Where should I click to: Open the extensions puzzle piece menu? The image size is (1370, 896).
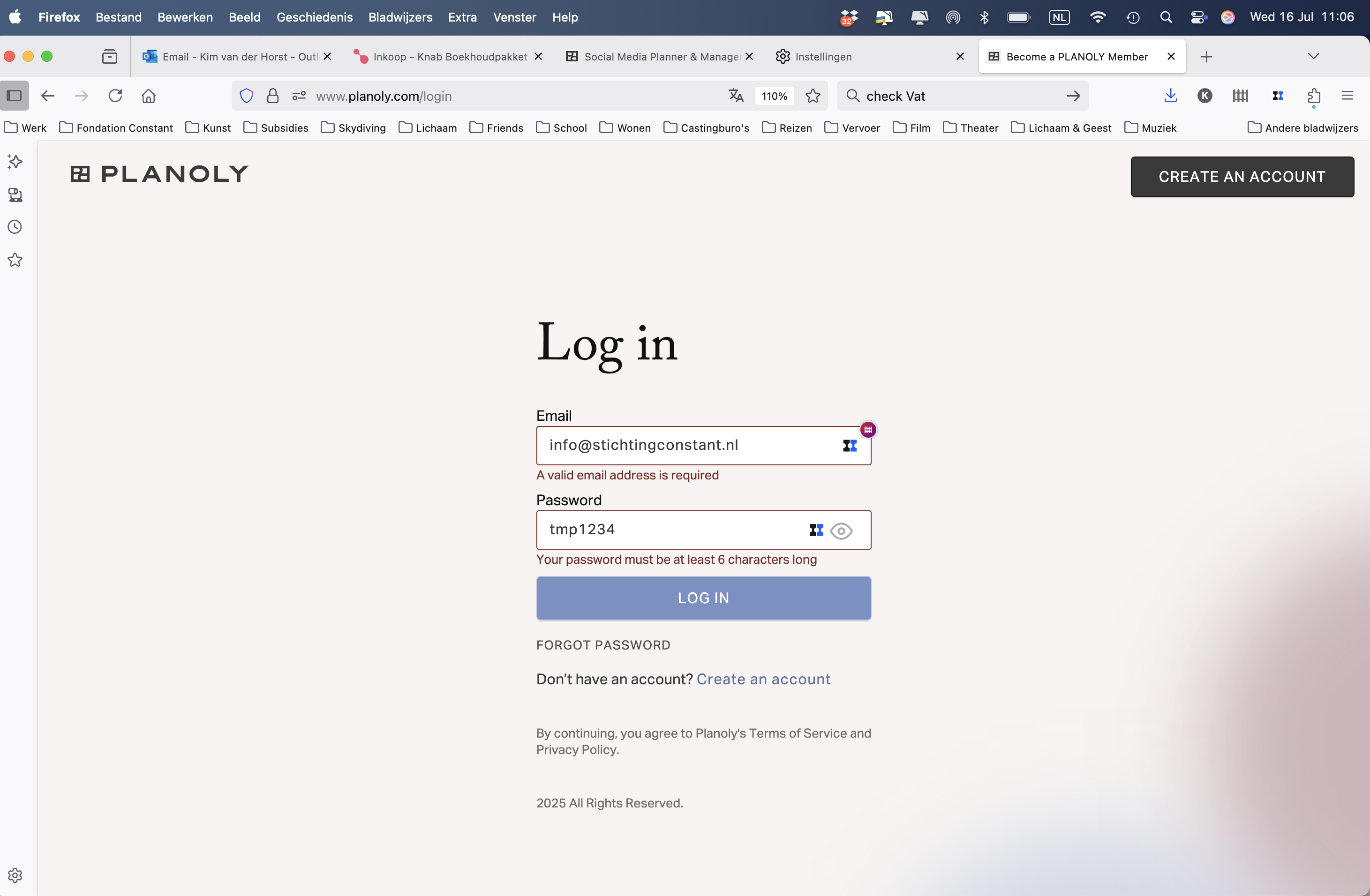[1314, 96]
